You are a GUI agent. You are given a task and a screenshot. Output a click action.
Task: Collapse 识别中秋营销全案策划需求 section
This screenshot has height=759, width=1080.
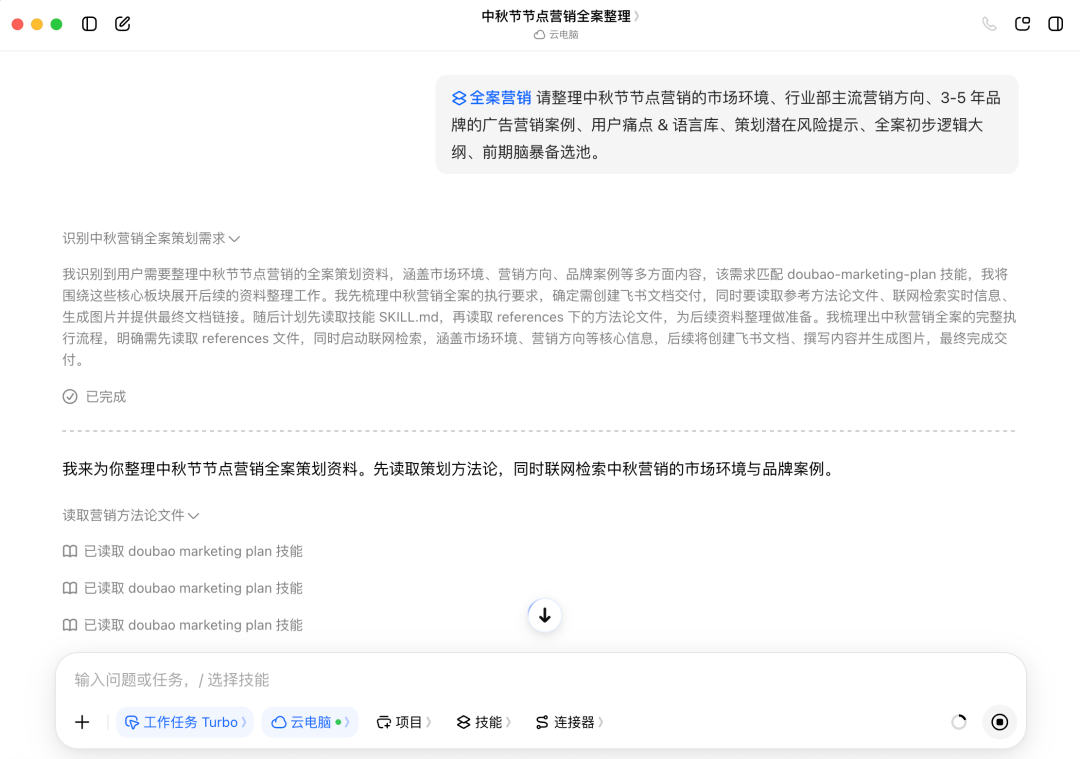pos(152,238)
